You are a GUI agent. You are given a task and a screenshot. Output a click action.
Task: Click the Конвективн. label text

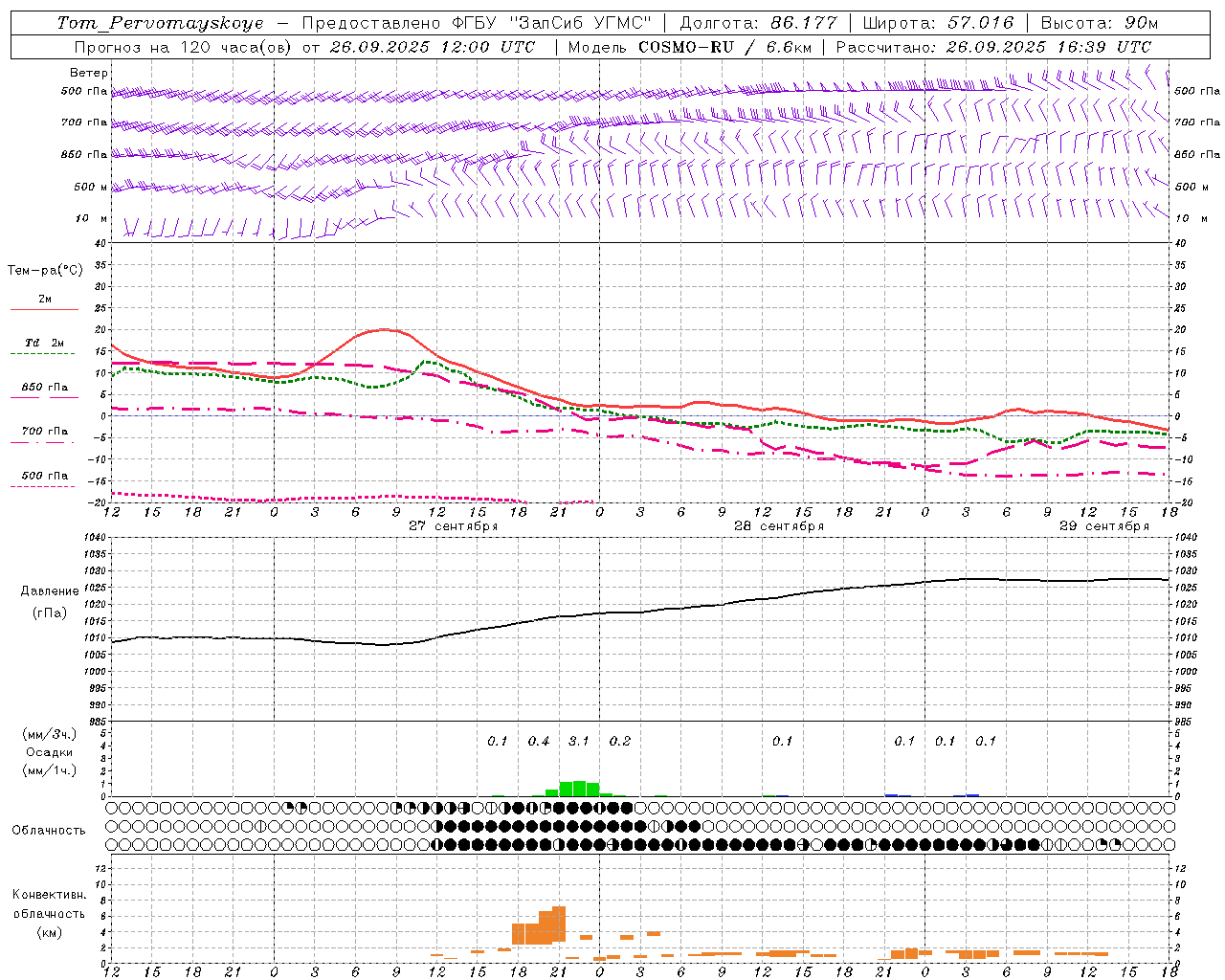(x=49, y=895)
